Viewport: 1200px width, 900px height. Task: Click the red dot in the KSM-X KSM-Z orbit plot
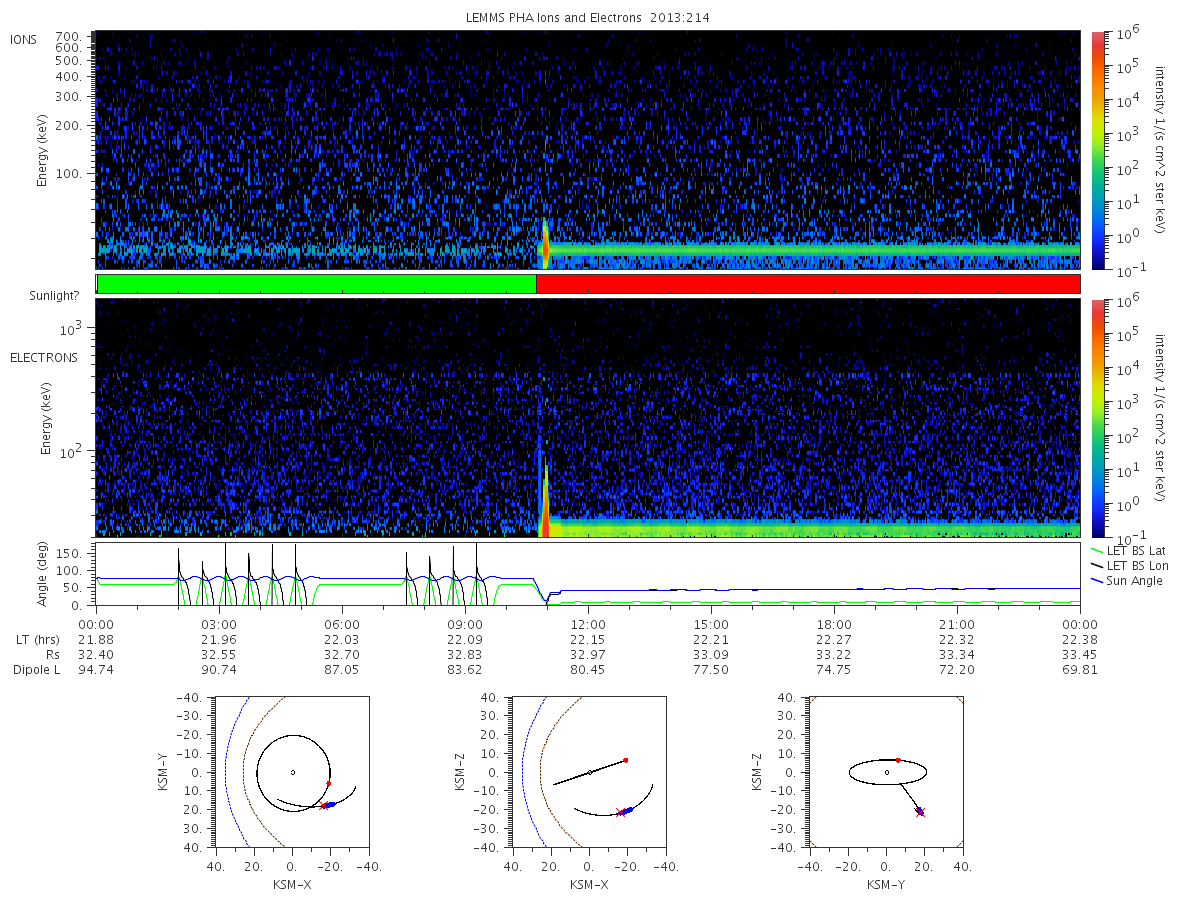(625, 760)
